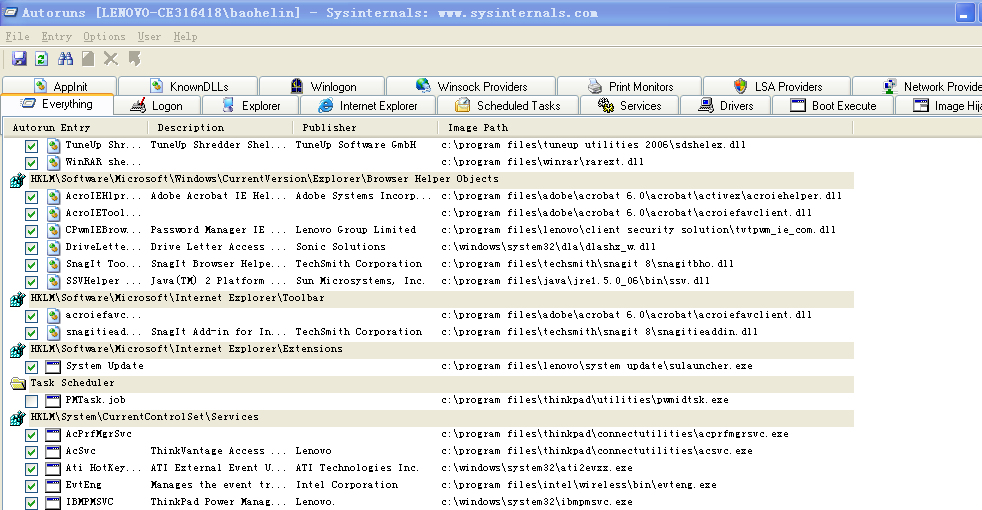Click the Refresh toolbar icon
982x510 pixels.
(41, 59)
